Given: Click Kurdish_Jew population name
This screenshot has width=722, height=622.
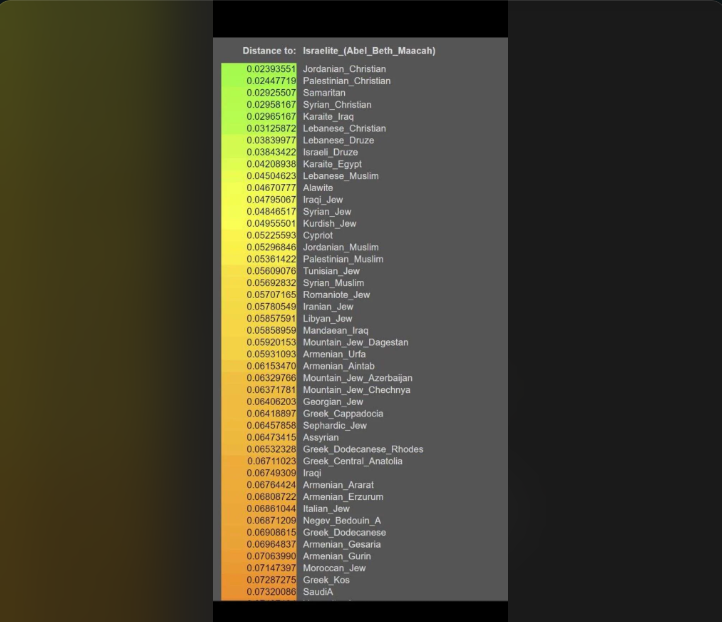Looking at the screenshot, I should 329,224.
